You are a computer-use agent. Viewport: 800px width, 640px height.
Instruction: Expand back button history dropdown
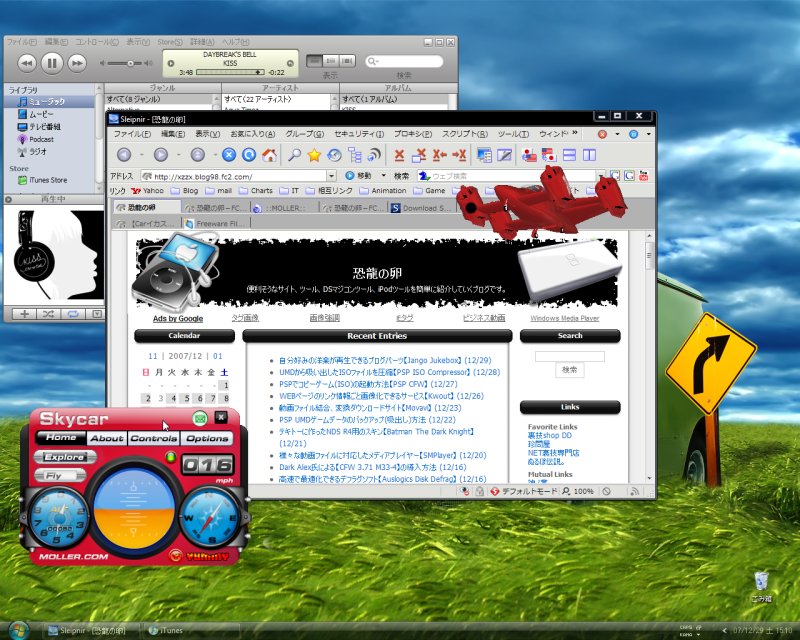[142, 155]
